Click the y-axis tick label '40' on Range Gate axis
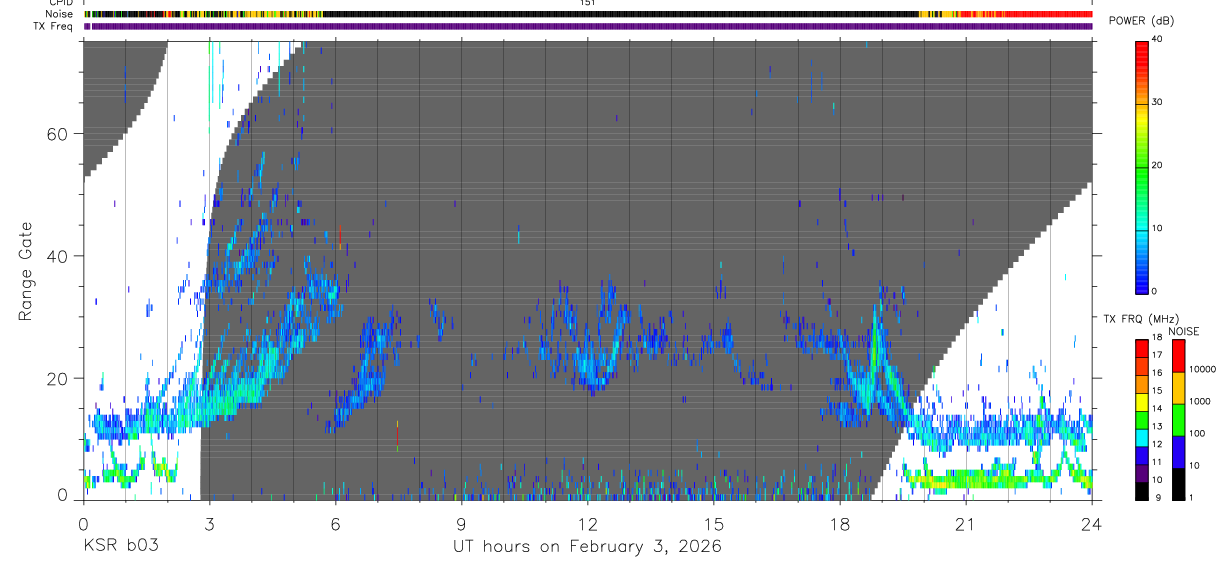The width and height of the screenshot is (1228, 567). pos(59,256)
